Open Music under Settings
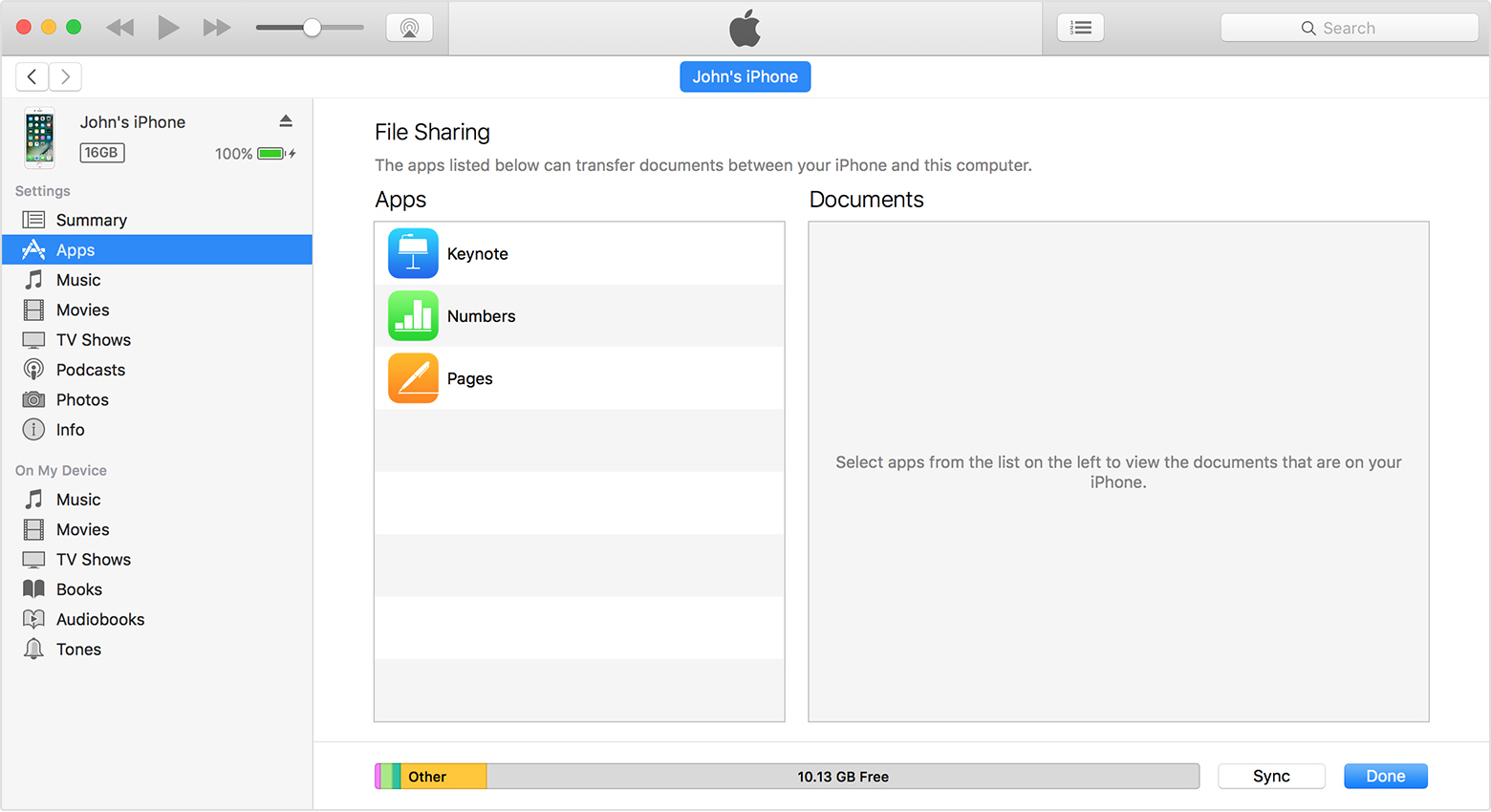Viewport: 1491px width, 812px height. (157, 280)
